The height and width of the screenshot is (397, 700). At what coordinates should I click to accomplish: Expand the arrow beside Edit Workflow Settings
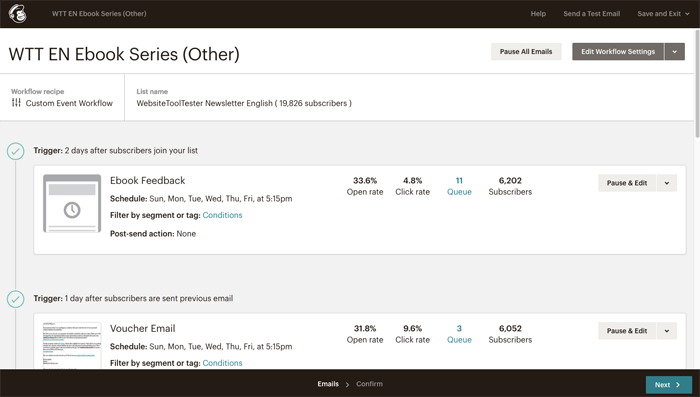tap(675, 52)
